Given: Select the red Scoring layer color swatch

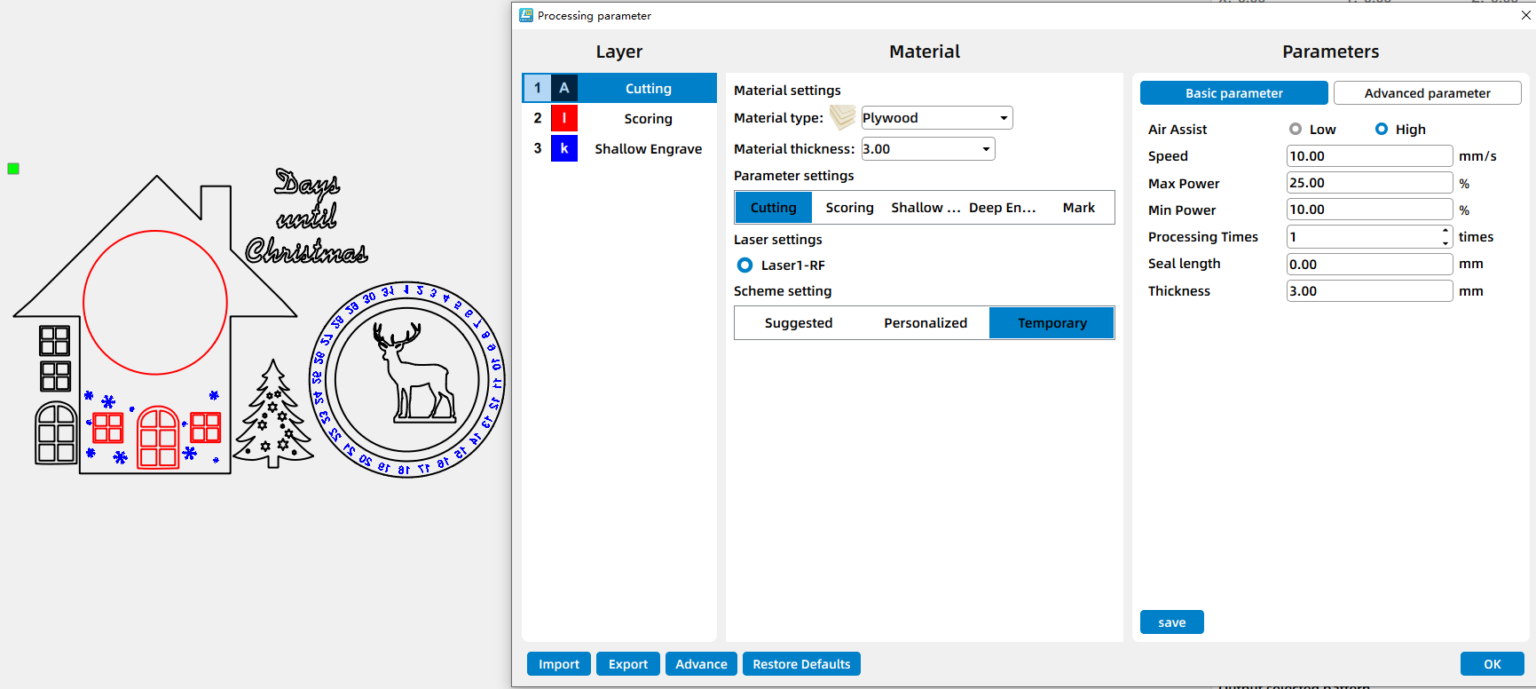Looking at the screenshot, I should 564,119.
